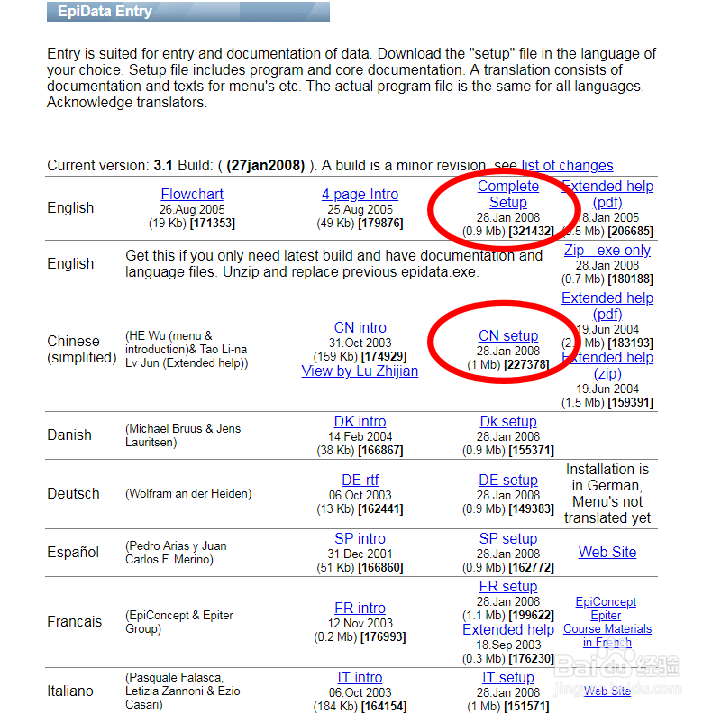
Task: Select download count [180188] text
Action: tap(630, 279)
